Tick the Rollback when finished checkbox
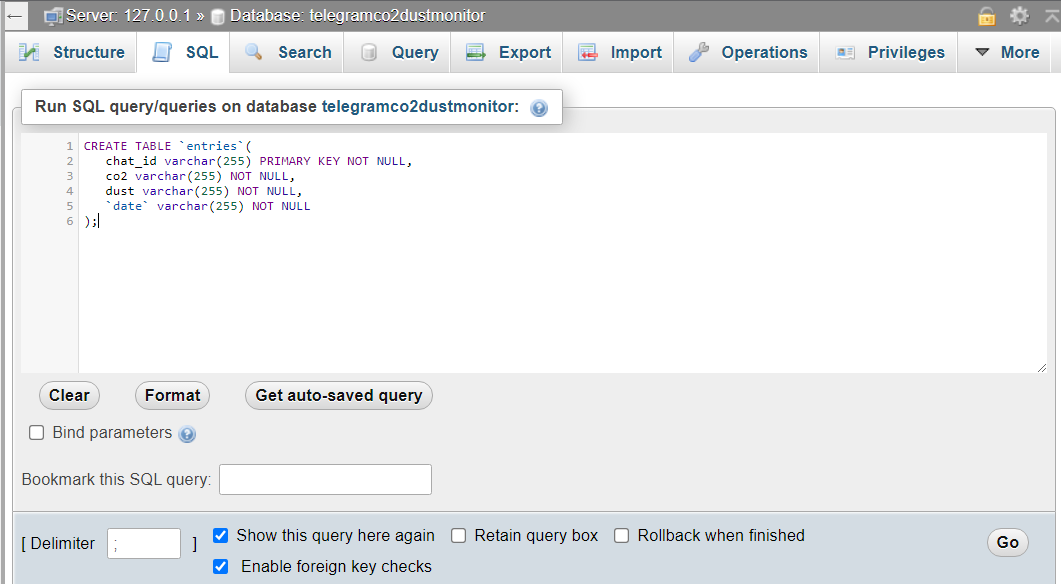This screenshot has width=1061, height=584. click(621, 536)
